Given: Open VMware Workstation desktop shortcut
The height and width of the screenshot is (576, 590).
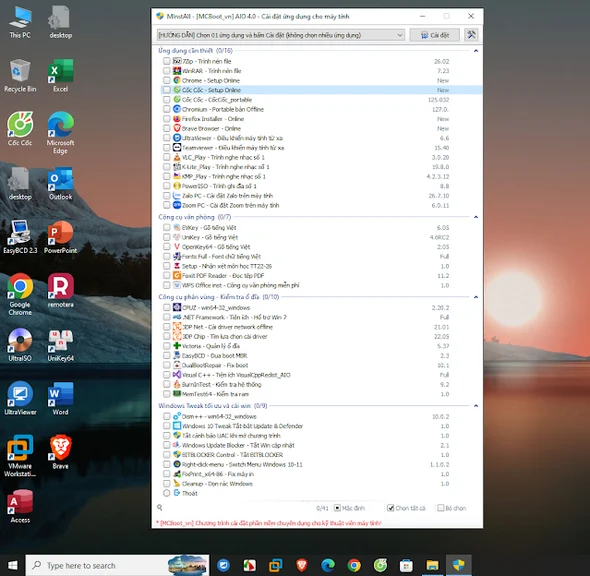Looking at the screenshot, I should coord(20,456).
